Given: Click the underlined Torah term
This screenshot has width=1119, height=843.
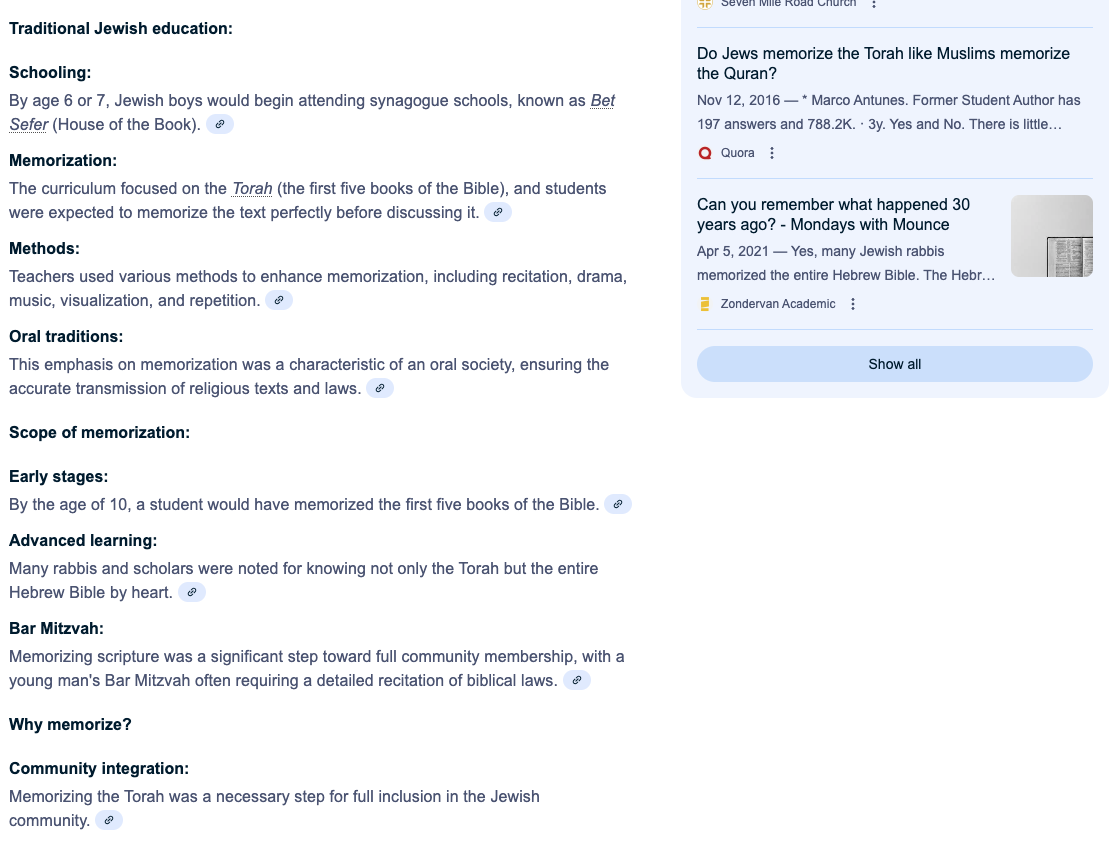Looking at the screenshot, I should coord(252,189).
